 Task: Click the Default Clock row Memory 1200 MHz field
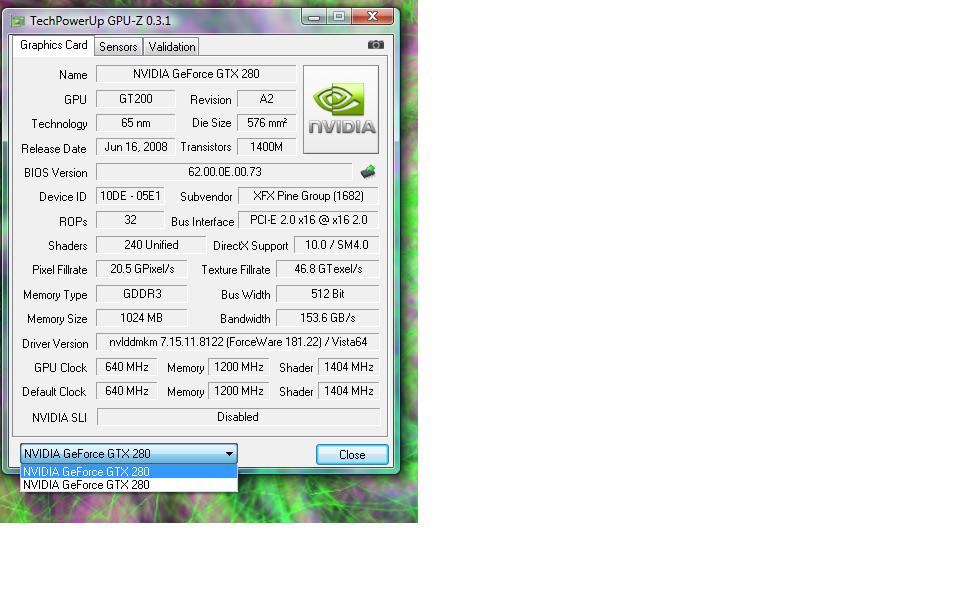(x=239, y=391)
